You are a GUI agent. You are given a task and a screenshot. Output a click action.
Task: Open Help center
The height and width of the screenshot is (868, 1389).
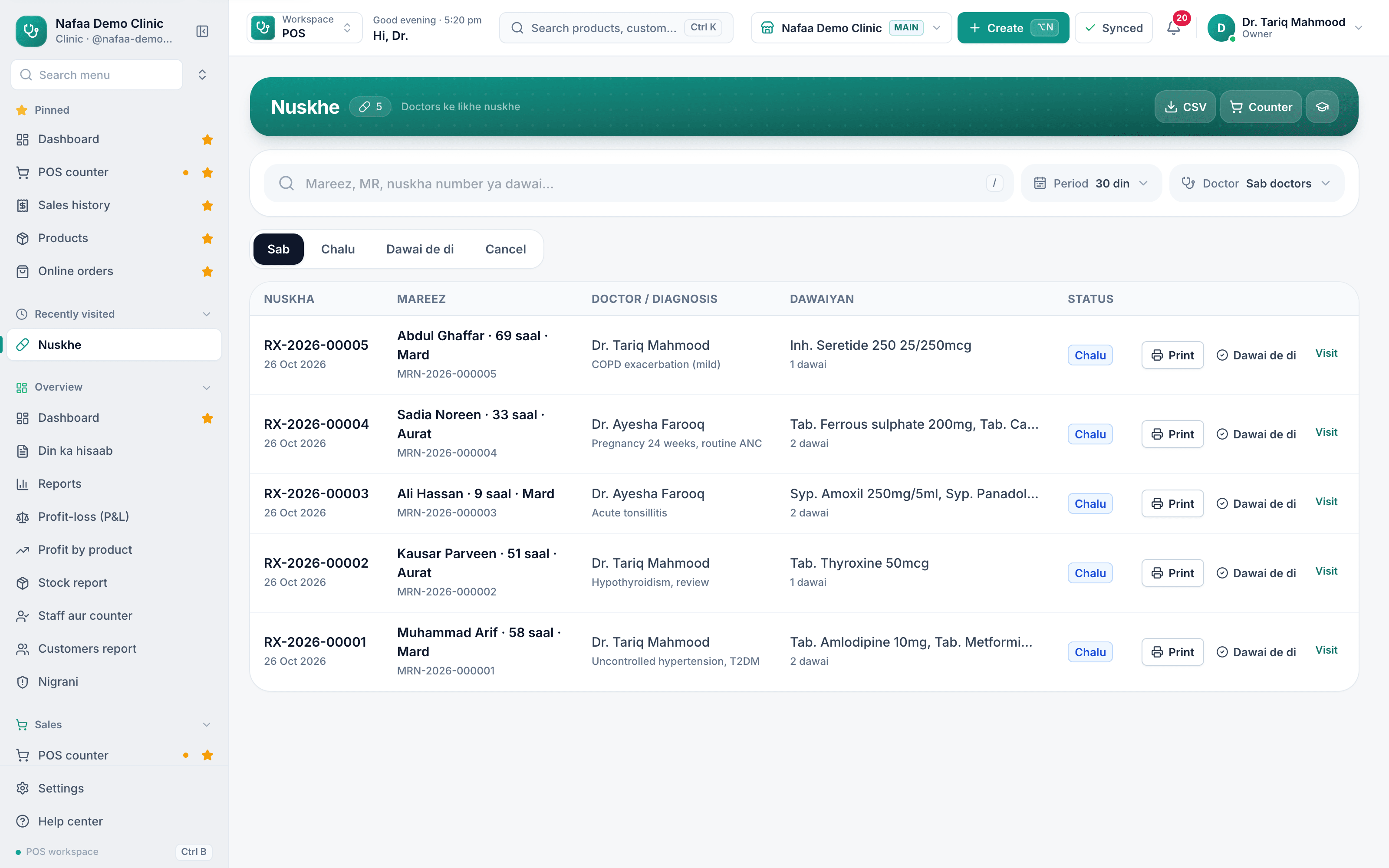(x=114, y=822)
